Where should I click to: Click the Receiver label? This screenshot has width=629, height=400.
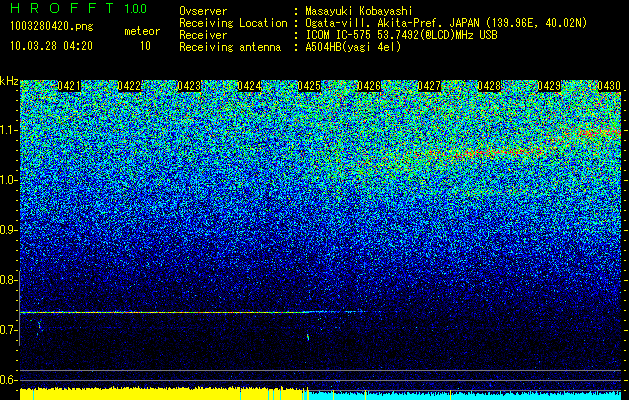203,35
